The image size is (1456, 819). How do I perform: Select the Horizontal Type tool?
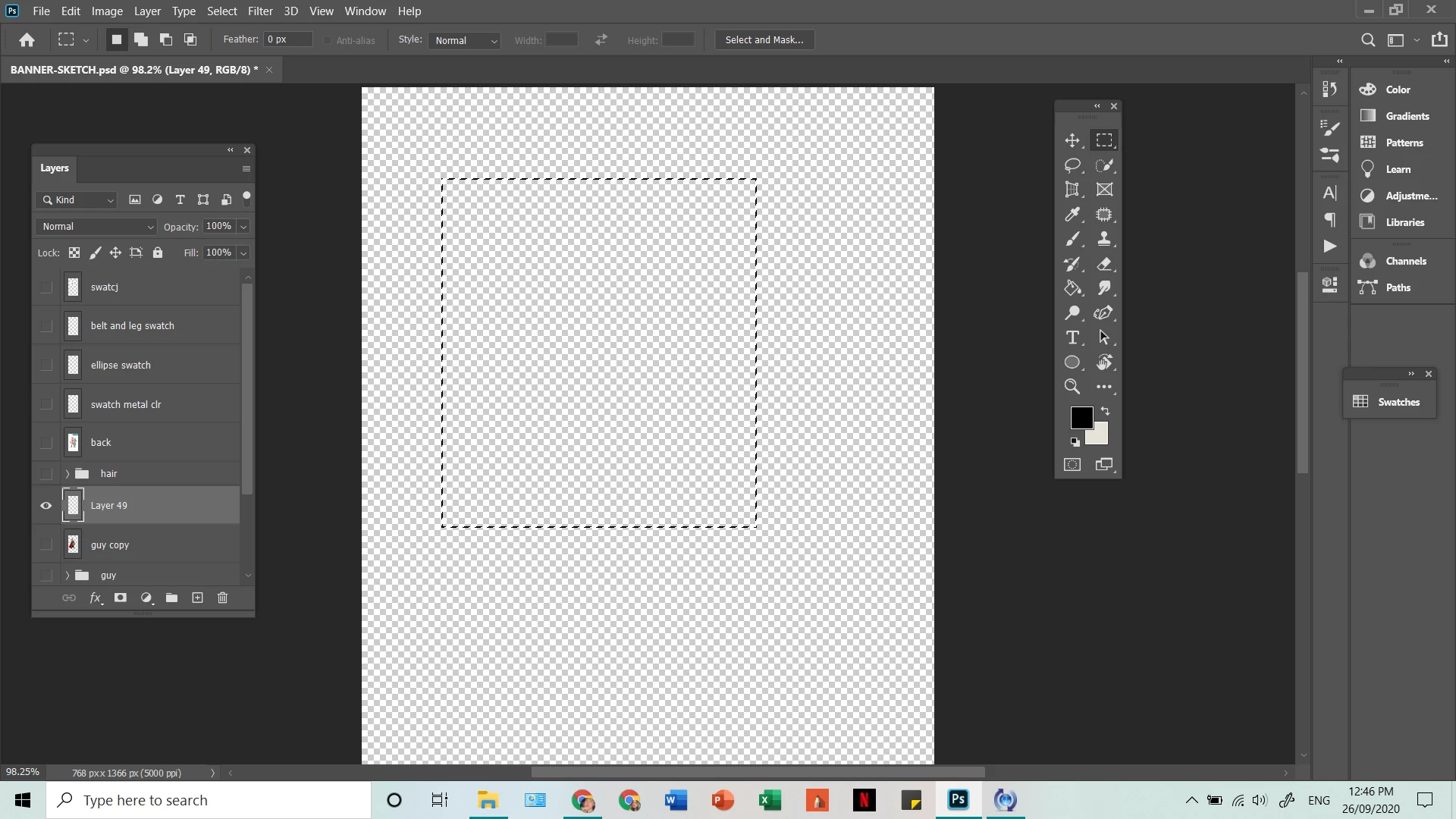click(1072, 337)
